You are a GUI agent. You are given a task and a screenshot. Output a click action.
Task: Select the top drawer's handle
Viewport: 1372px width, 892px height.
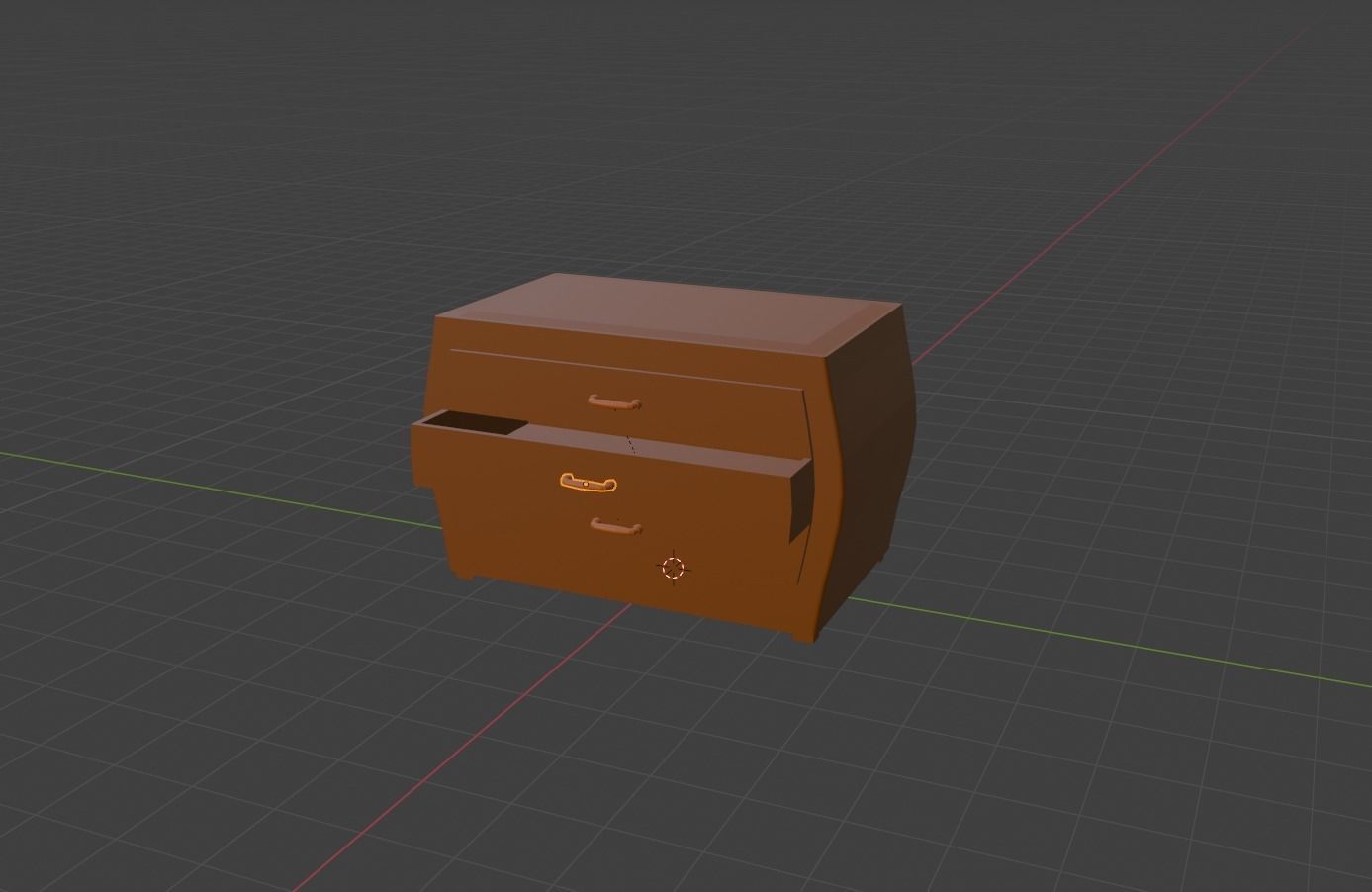click(x=614, y=402)
